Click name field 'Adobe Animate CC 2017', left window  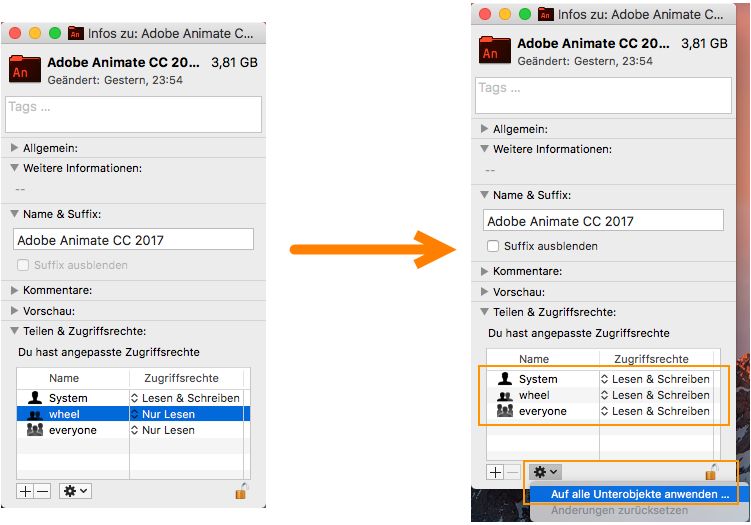coord(134,240)
